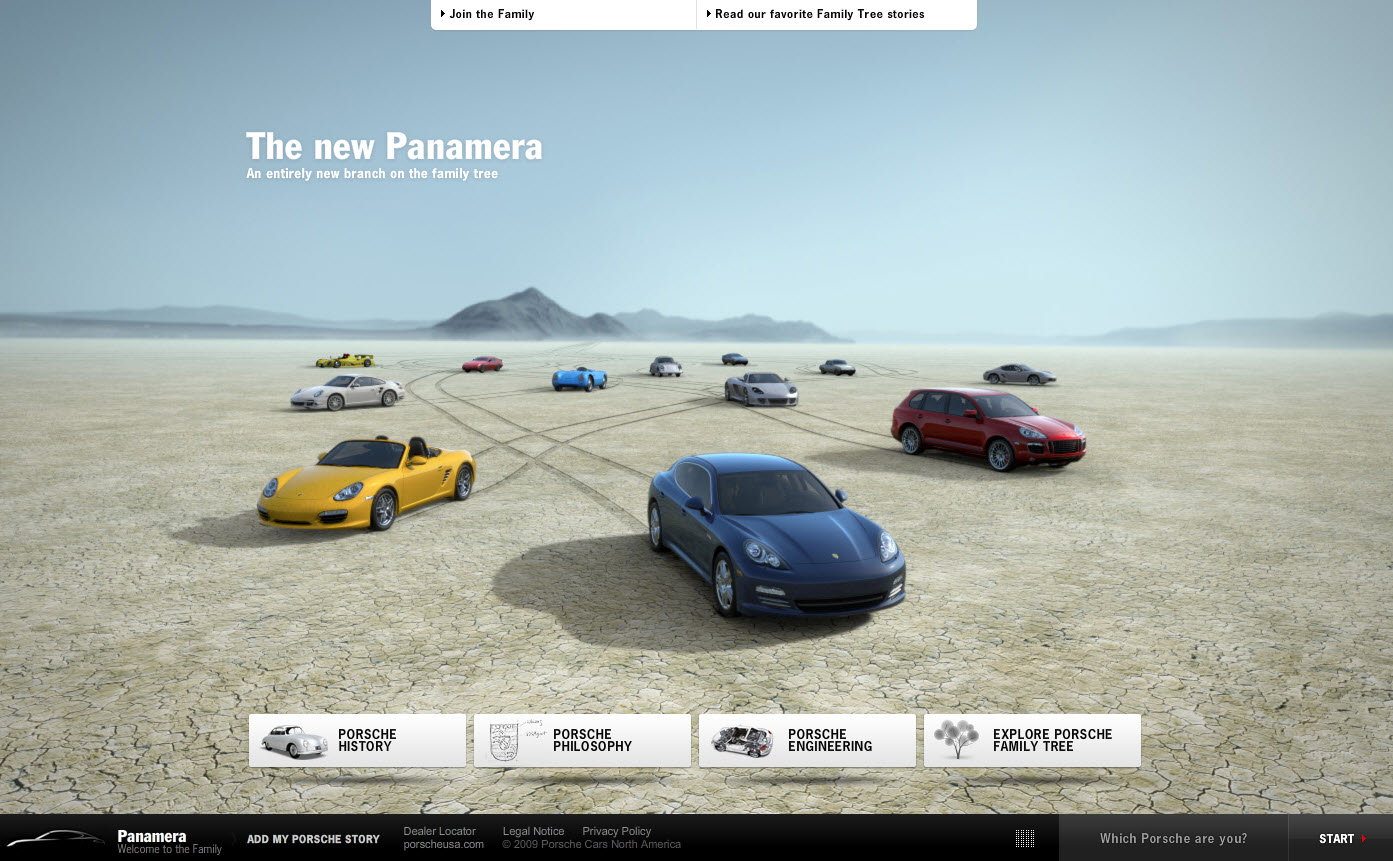This screenshot has width=1393, height=861.
Task: Click the START button
Action: [1340, 838]
